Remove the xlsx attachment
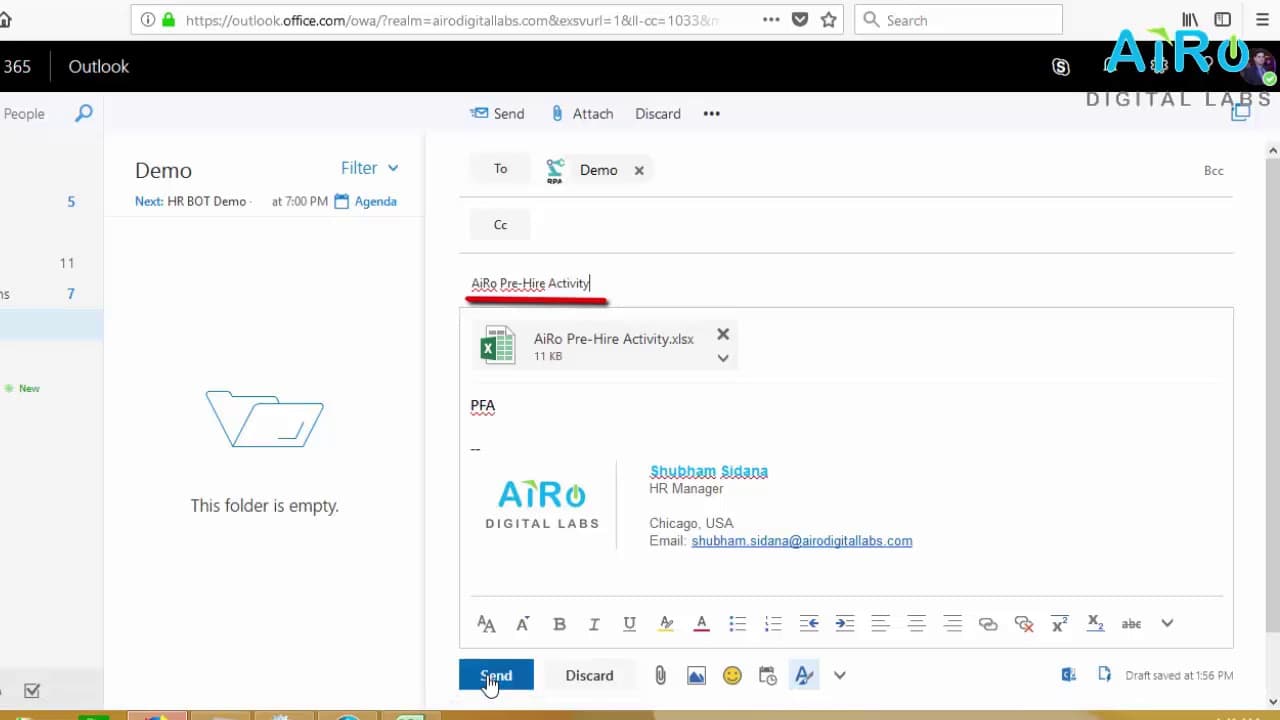Image resolution: width=1280 pixels, height=720 pixels. pos(723,334)
